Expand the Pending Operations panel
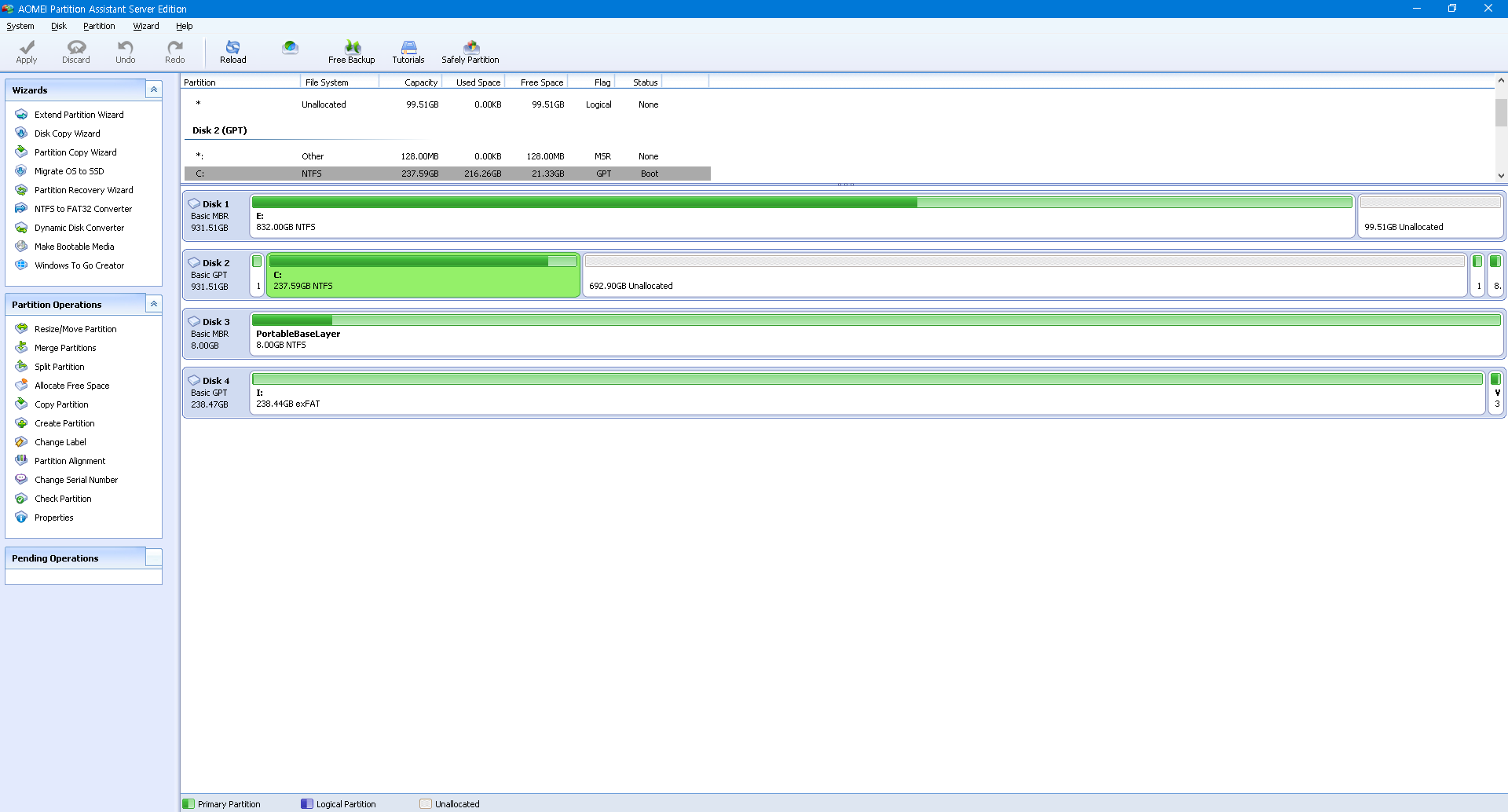 [x=154, y=558]
